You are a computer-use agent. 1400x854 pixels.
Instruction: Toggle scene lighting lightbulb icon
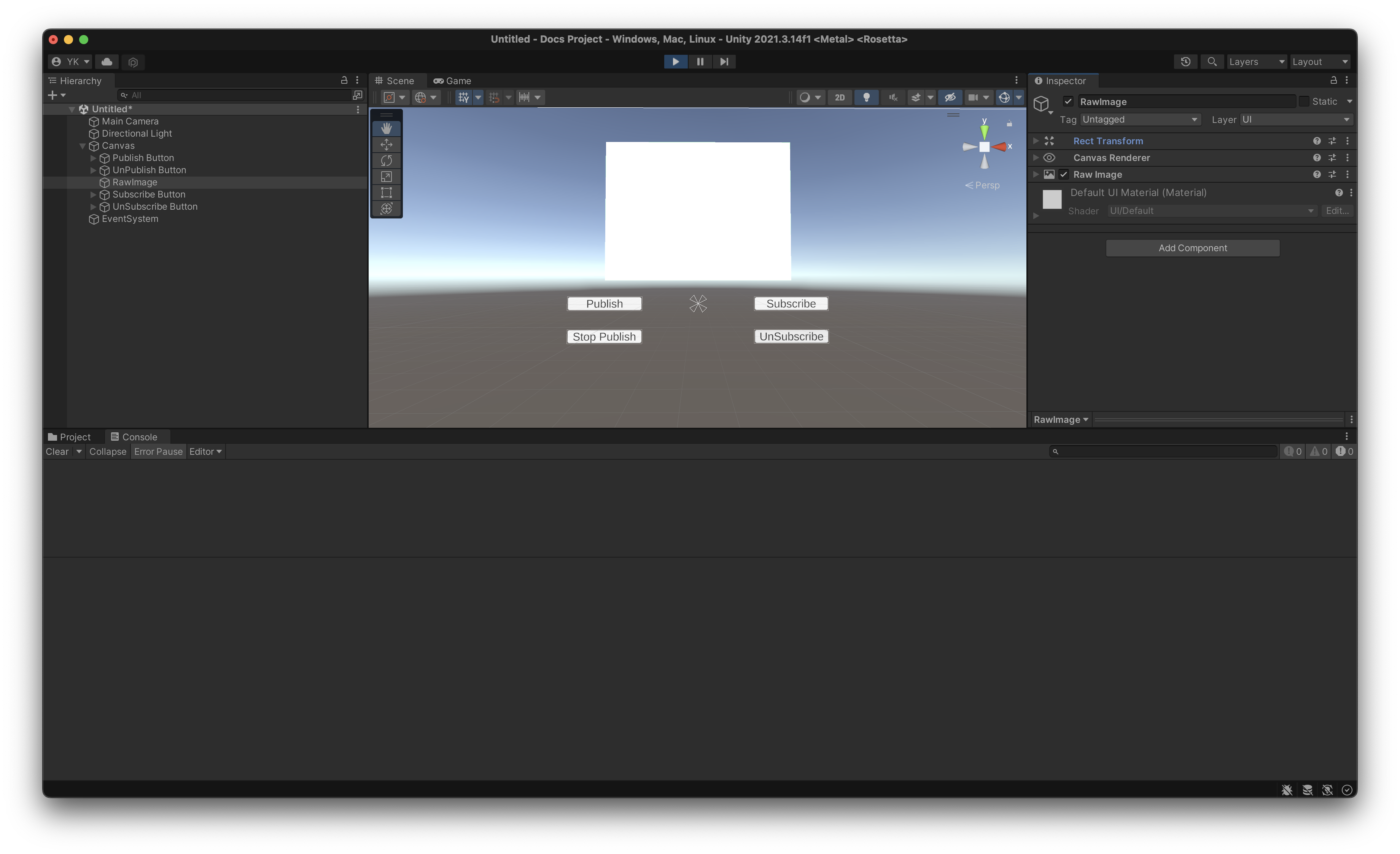pyautogui.click(x=866, y=97)
